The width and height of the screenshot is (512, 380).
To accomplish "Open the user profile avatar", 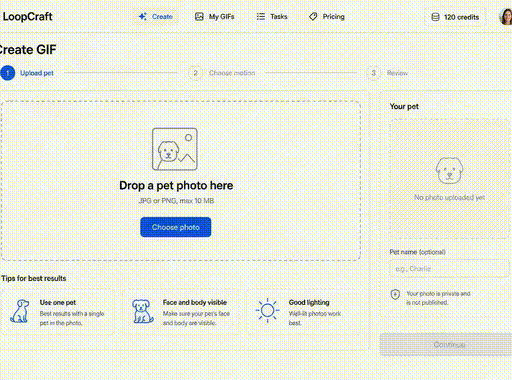I will pos(506,17).
